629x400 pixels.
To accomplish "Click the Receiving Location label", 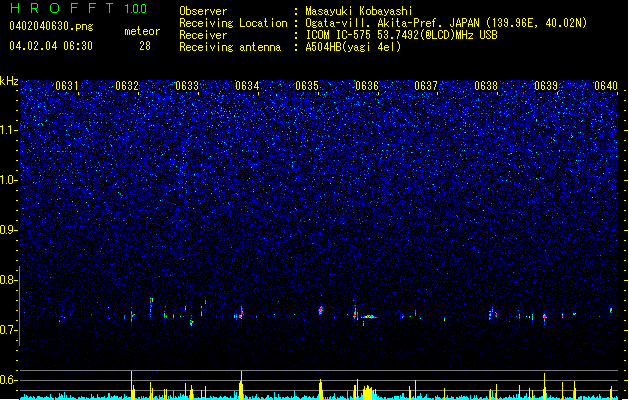I will point(233,23).
